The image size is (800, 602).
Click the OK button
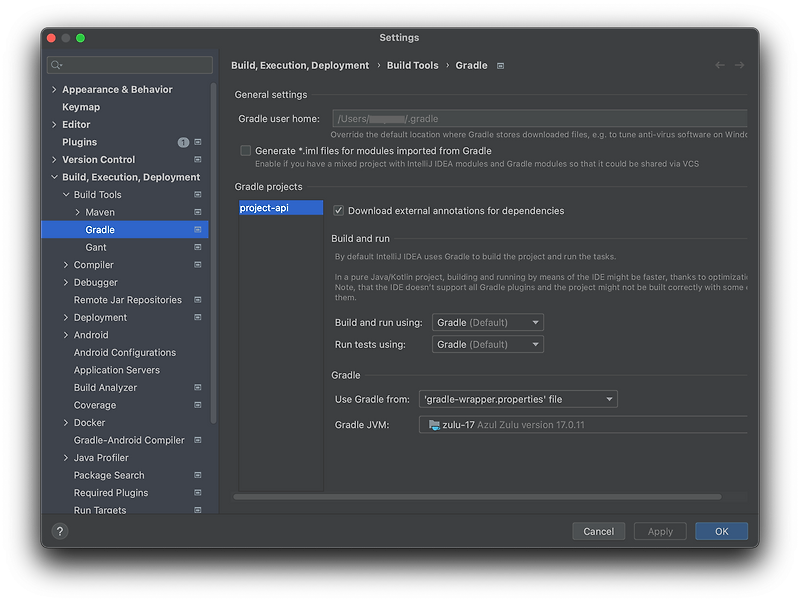point(721,531)
